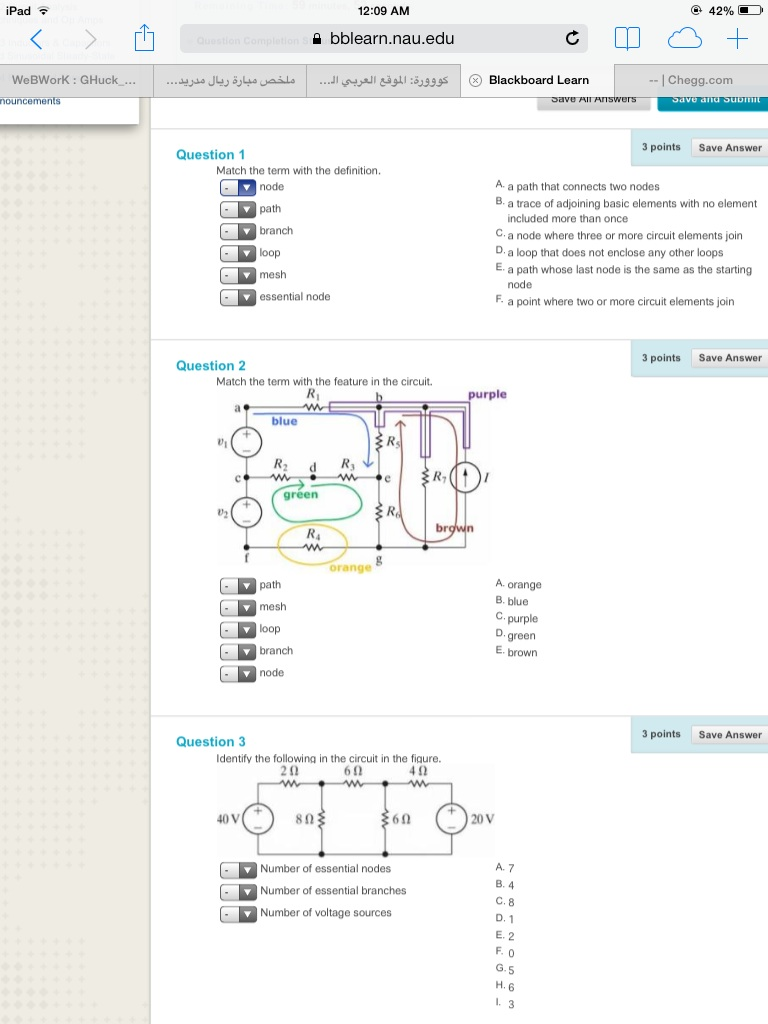The width and height of the screenshot is (768, 1024).
Task: Open the share sheet icon
Action: tap(144, 38)
